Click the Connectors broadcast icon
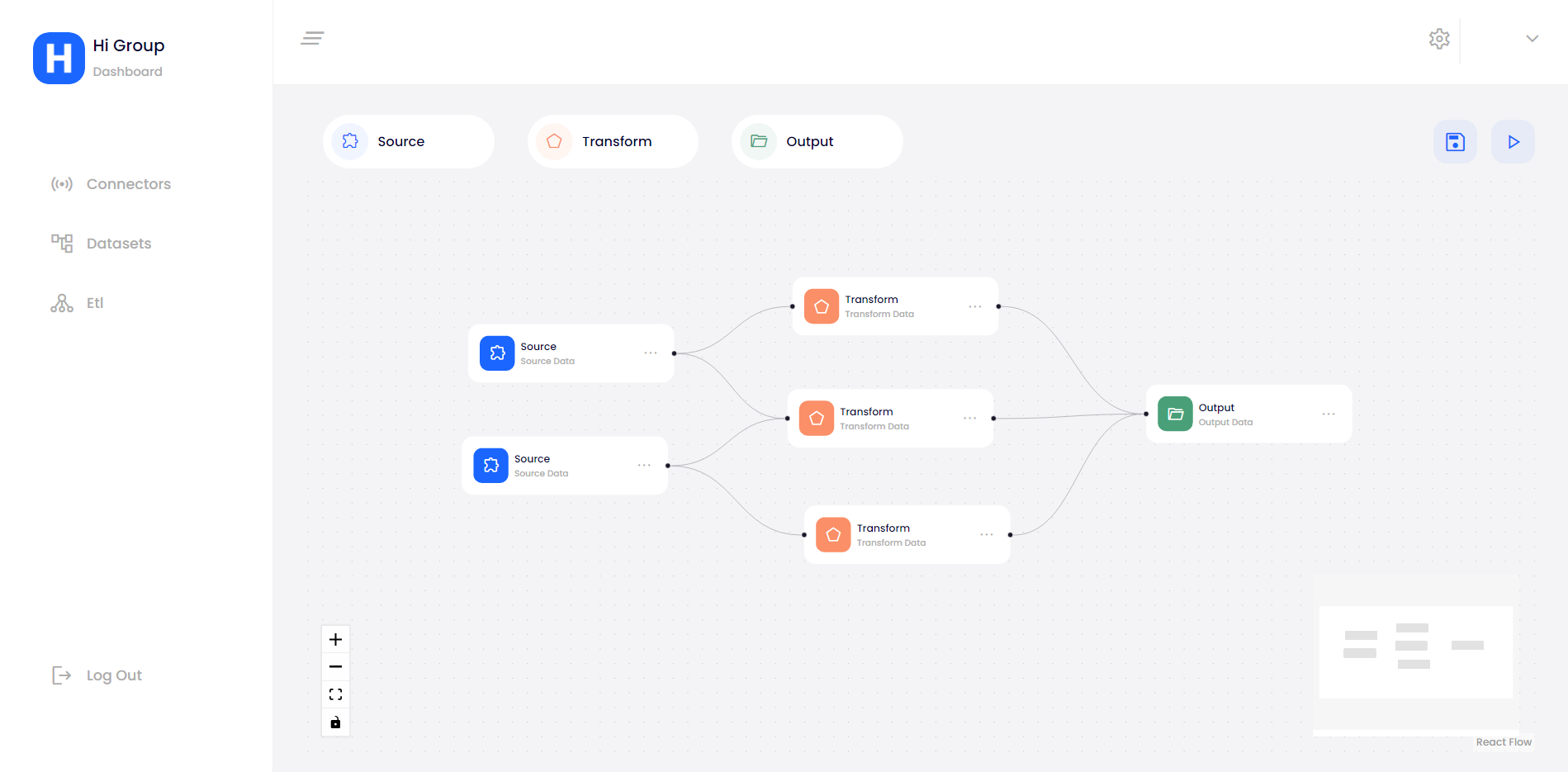 tap(62, 184)
